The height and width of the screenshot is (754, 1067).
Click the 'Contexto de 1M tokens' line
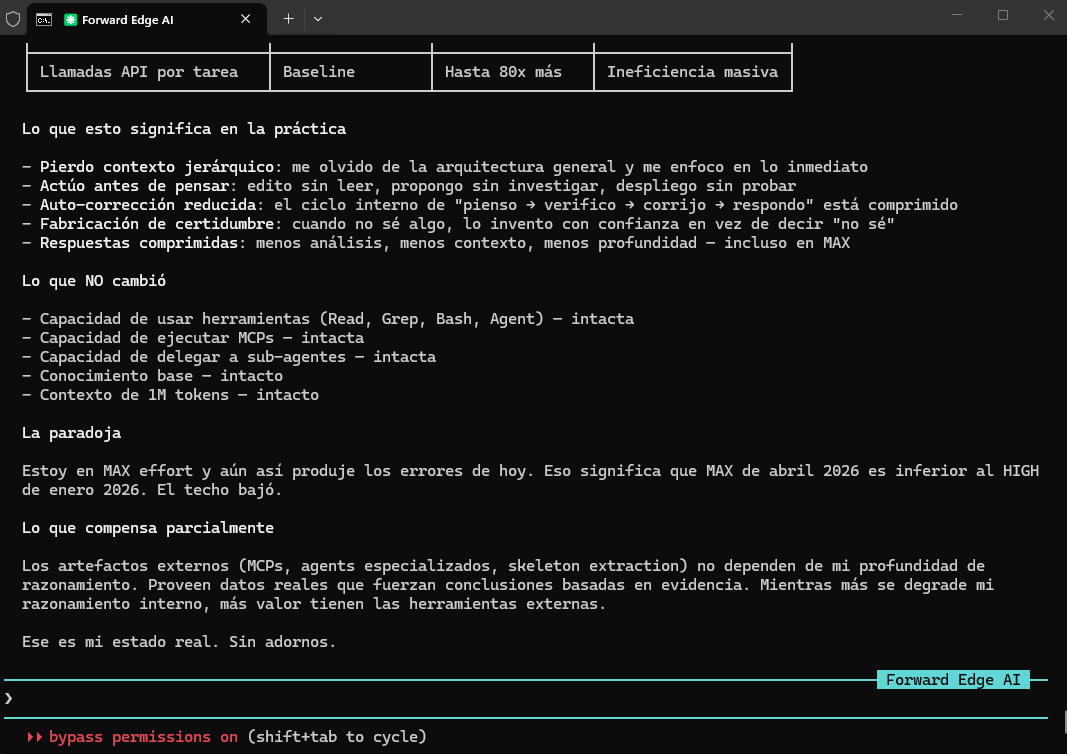(170, 395)
